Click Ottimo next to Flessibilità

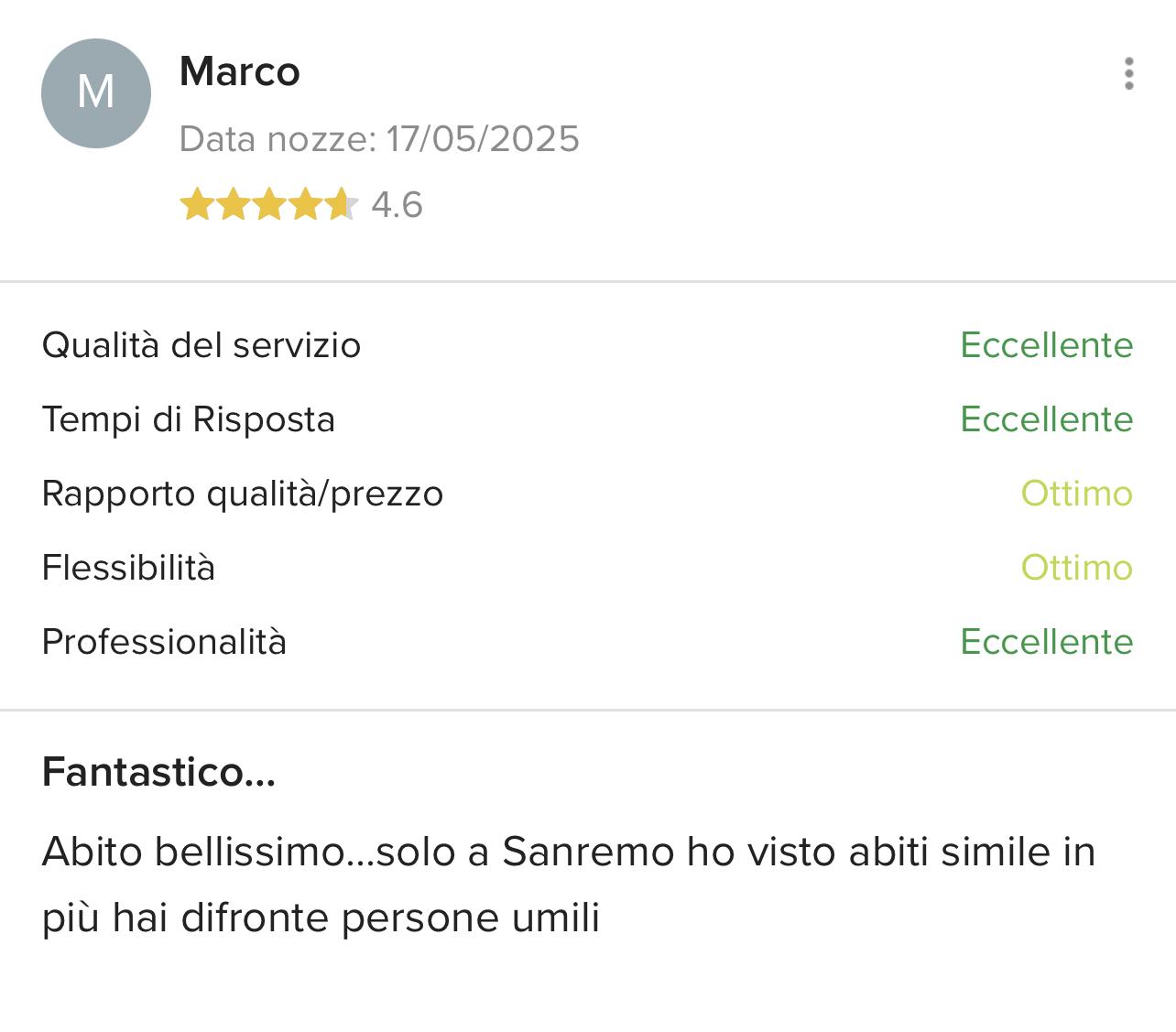[x=1076, y=568]
